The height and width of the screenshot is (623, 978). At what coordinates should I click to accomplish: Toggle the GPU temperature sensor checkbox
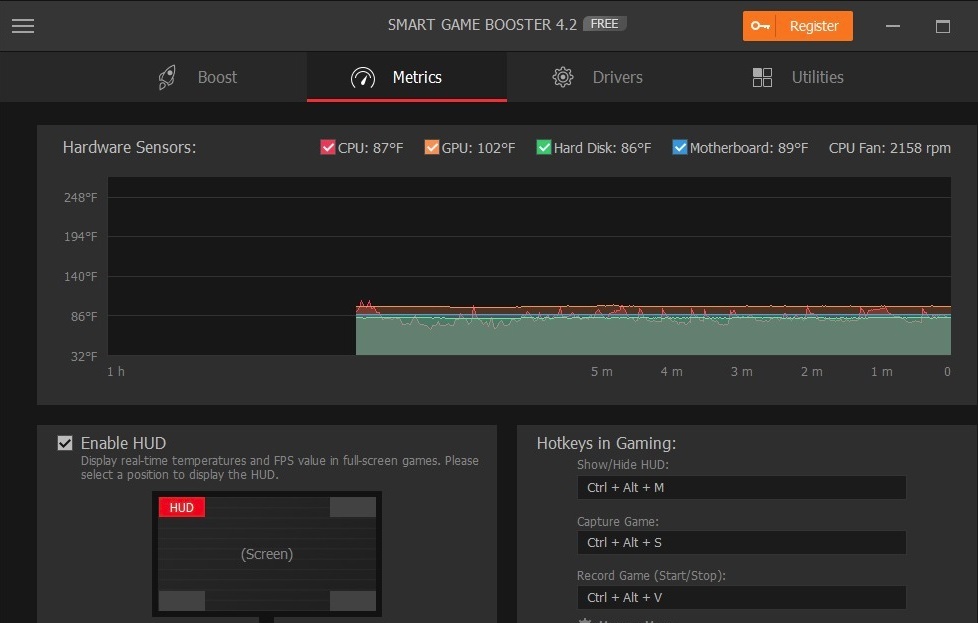coord(431,148)
